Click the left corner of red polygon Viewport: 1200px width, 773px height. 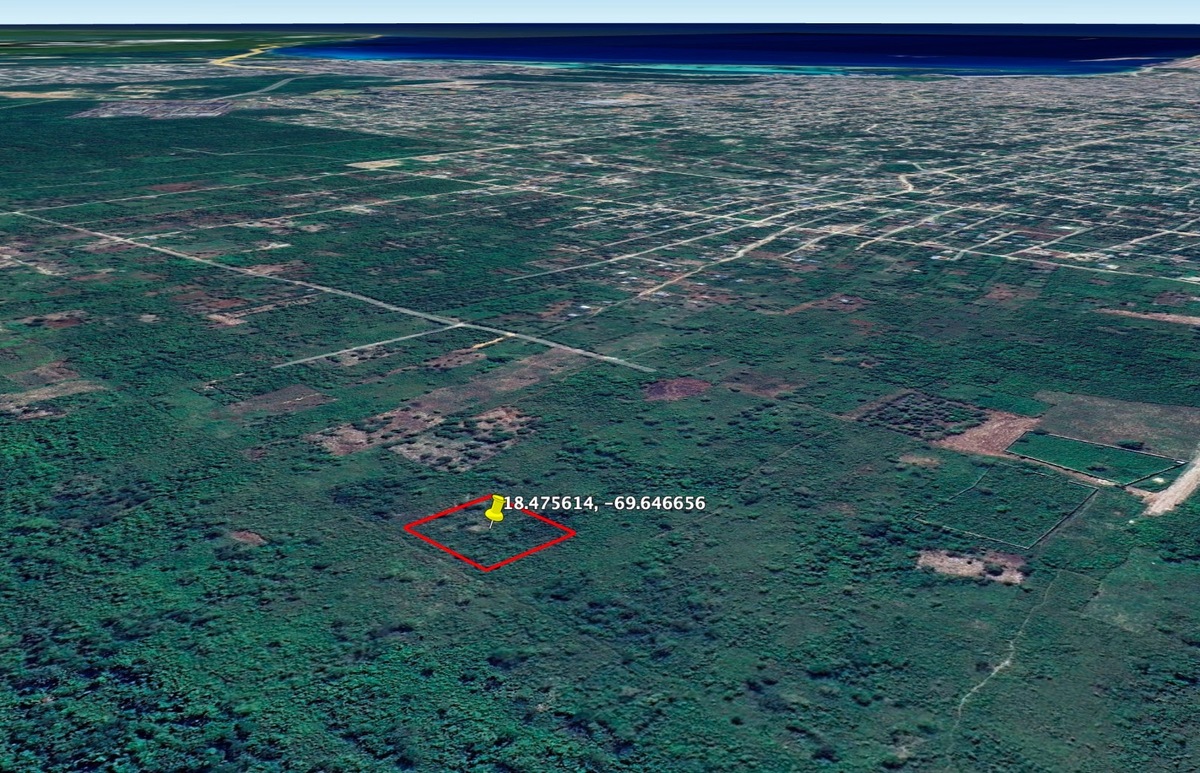point(405,527)
